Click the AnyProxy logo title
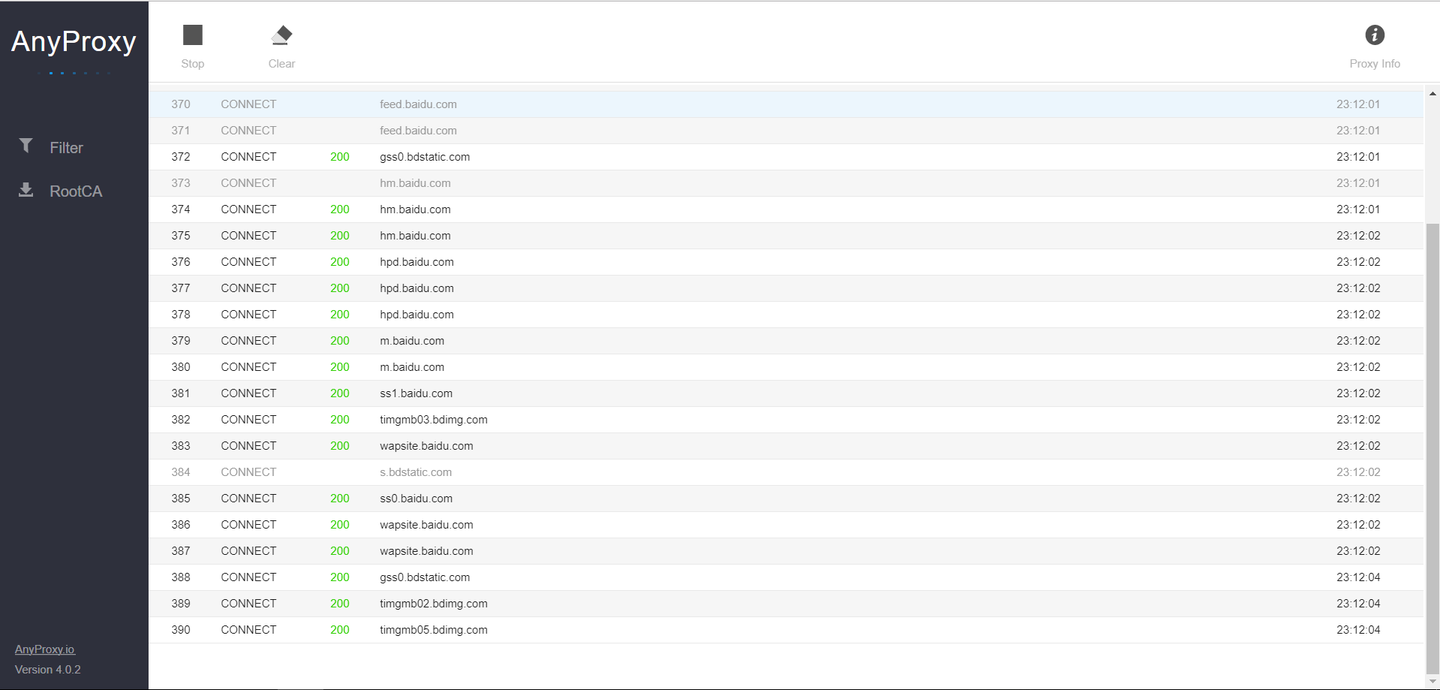 point(74,42)
